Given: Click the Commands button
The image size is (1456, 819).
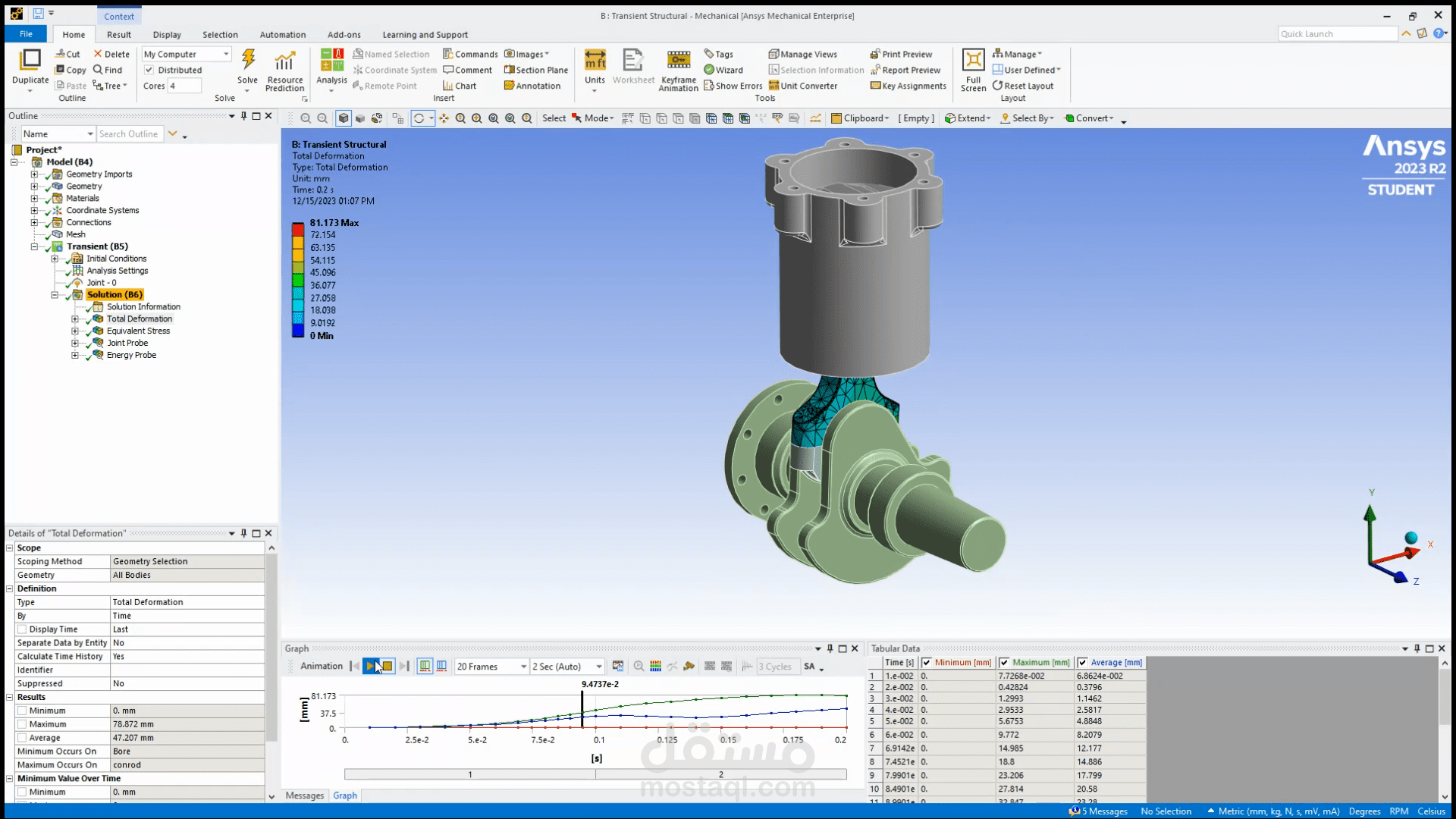Looking at the screenshot, I should coord(470,54).
